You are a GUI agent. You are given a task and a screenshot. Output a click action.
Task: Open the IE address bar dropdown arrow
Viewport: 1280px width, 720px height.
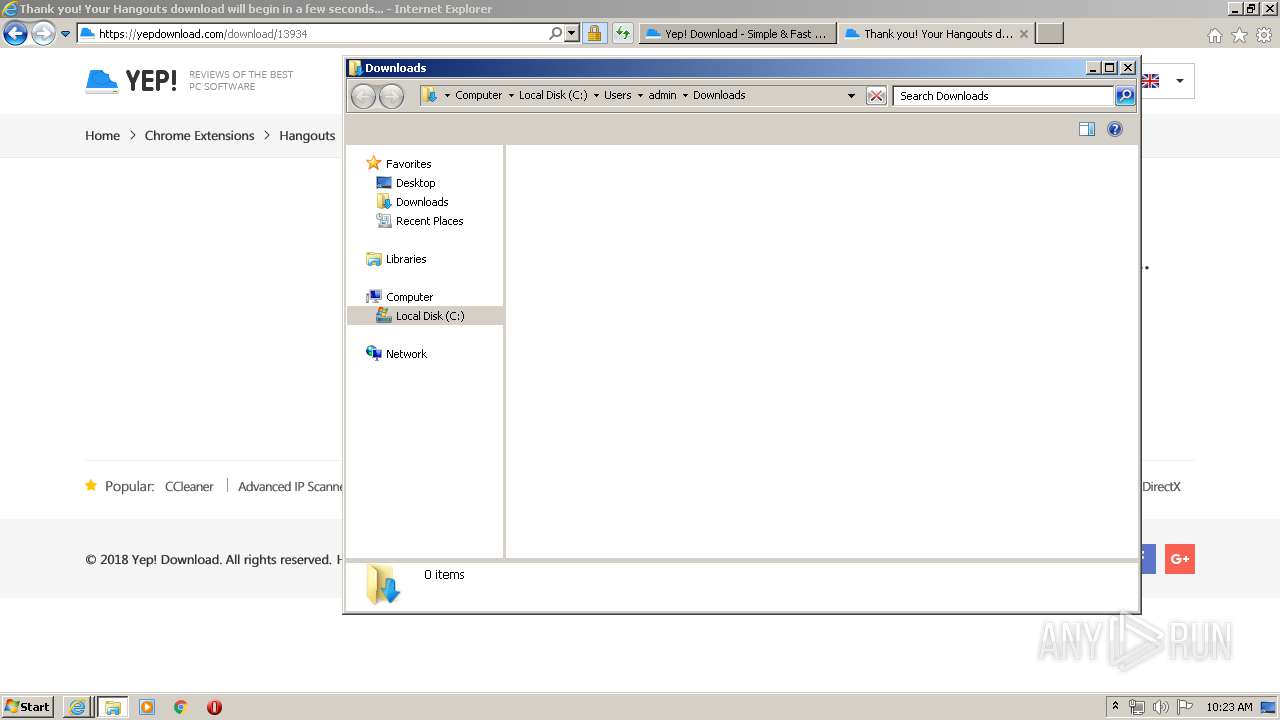[572, 33]
